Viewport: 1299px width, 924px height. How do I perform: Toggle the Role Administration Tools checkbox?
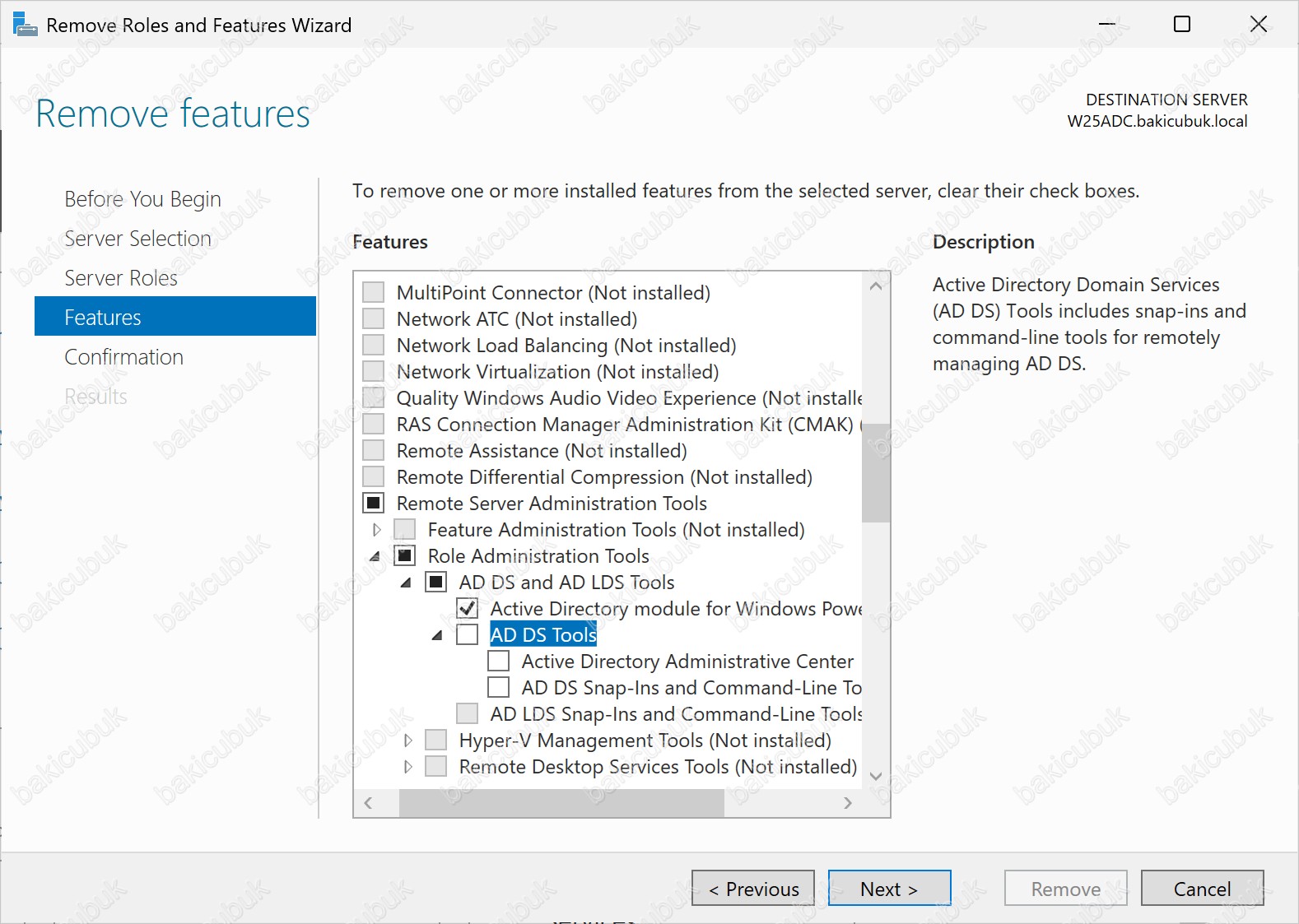tap(405, 556)
